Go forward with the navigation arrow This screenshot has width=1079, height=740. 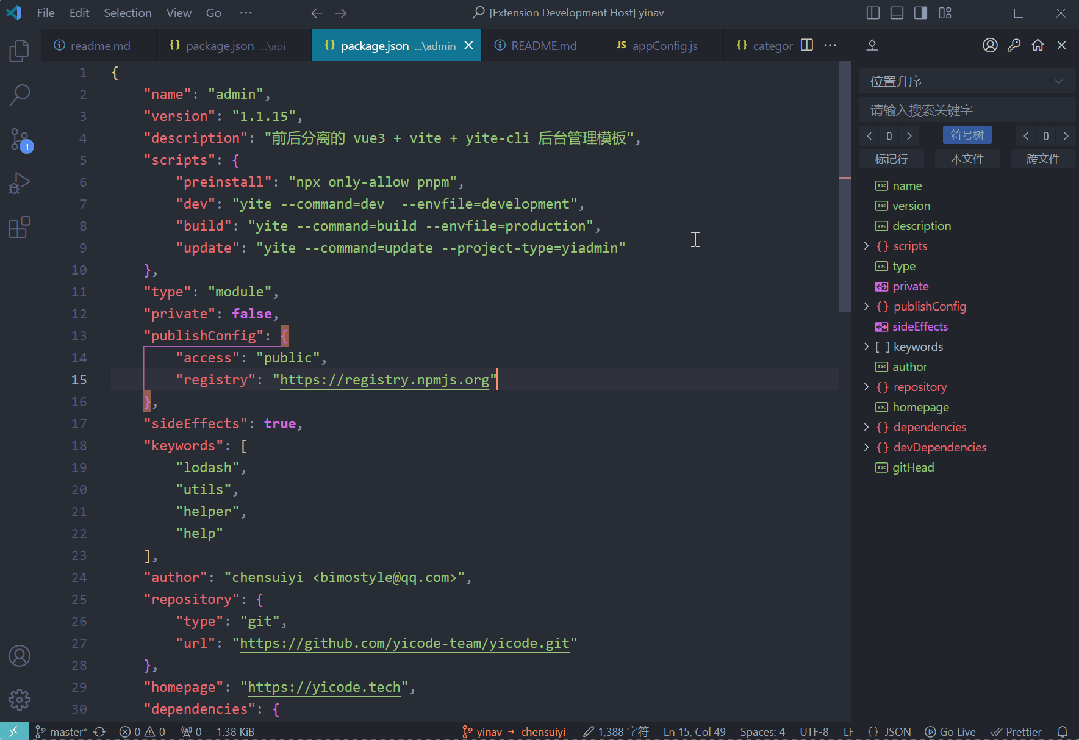pyautogui.click(x=341, y=13)
